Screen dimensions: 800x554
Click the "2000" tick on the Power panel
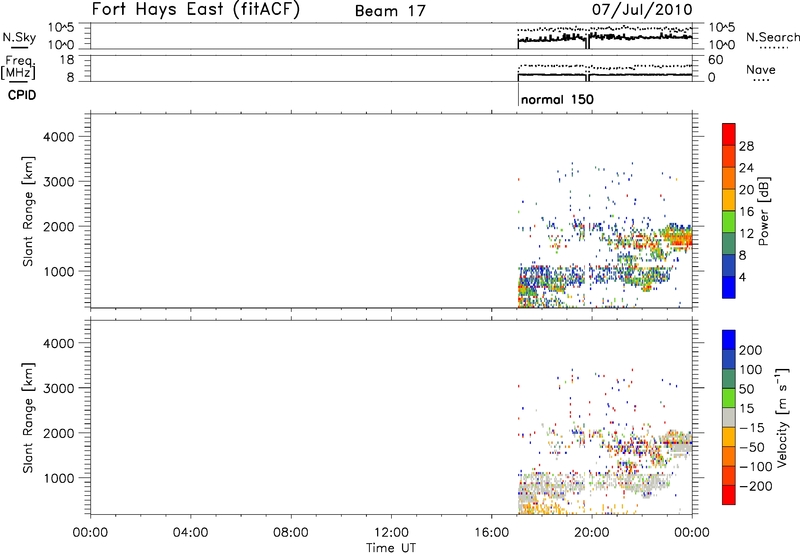coord(58,226)
